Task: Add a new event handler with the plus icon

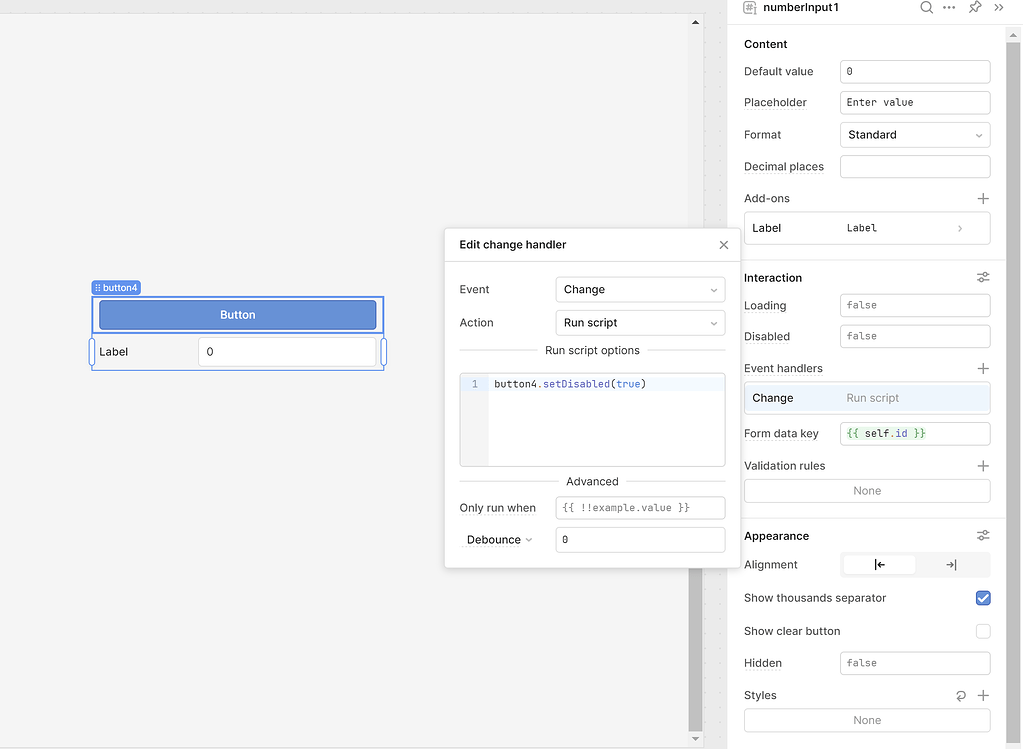Action: [x=984, y=368]
